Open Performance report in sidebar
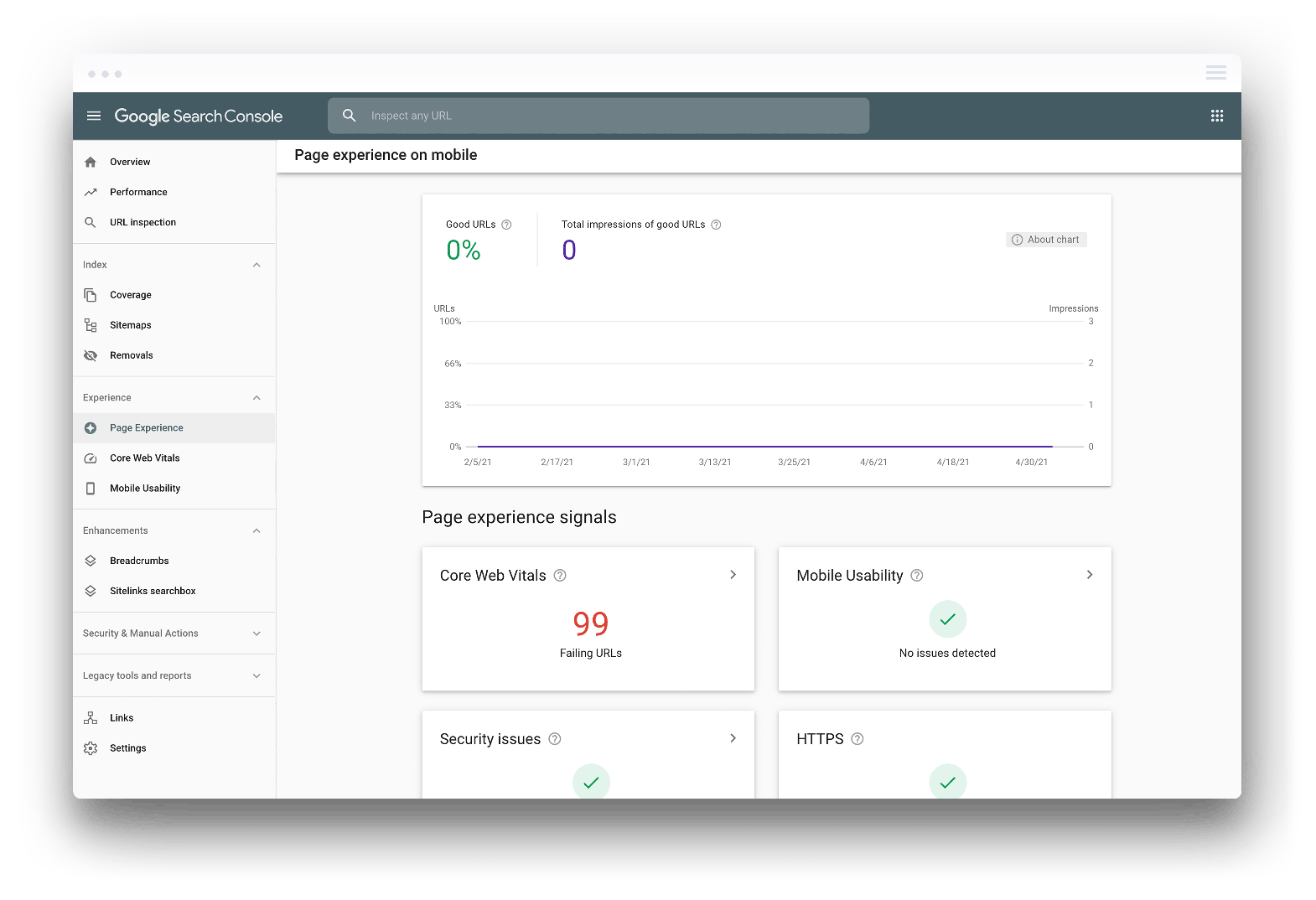 [x=174, y=192]
